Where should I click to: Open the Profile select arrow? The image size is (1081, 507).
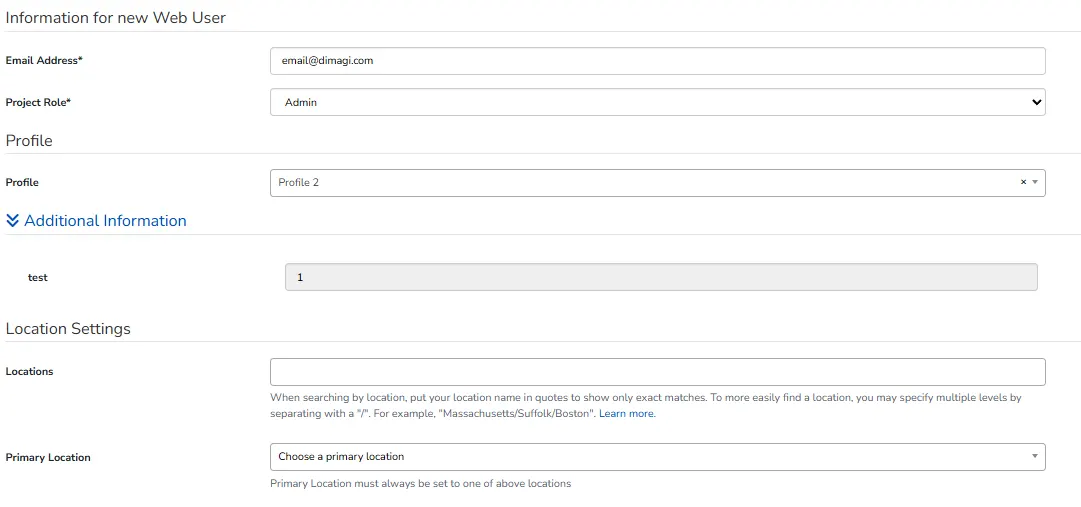click(1035, 183)
